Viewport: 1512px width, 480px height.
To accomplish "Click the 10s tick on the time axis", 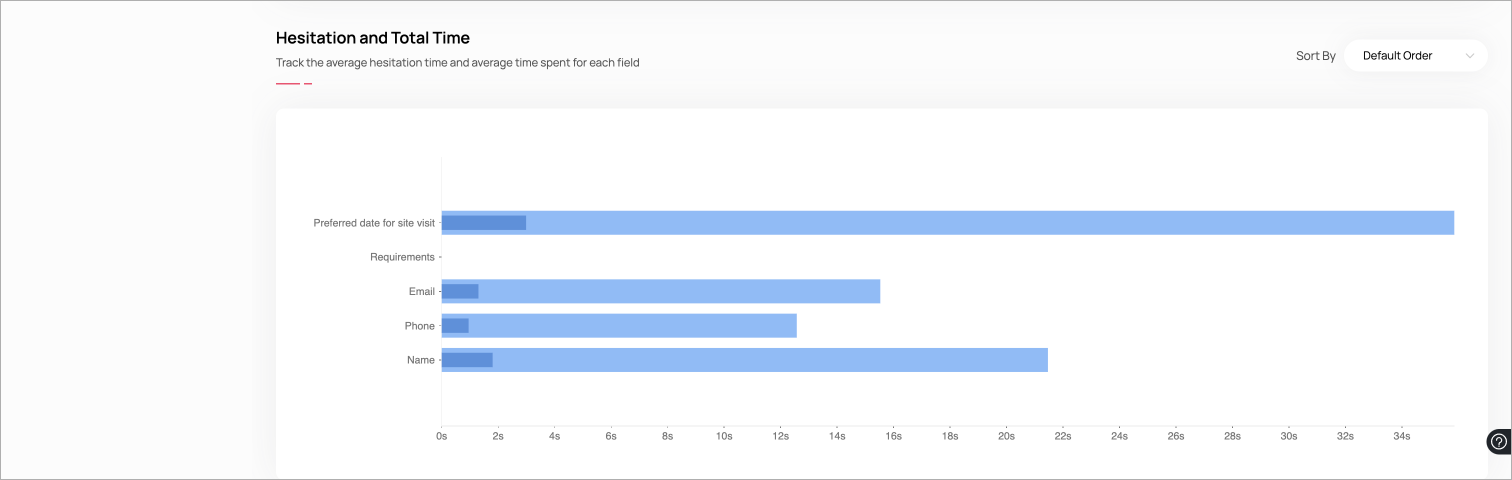I will pos(724,436).
